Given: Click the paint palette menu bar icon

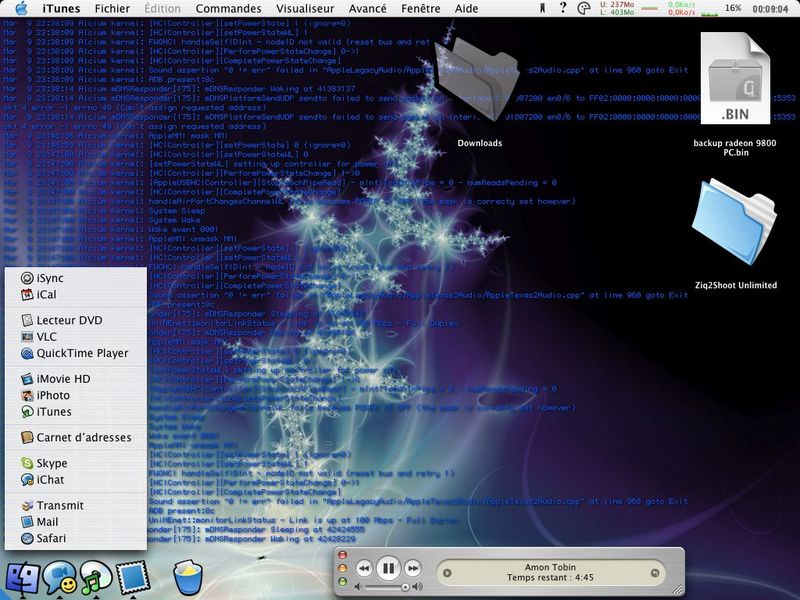Looking at the screenshot, I should [x=584, y=8].
